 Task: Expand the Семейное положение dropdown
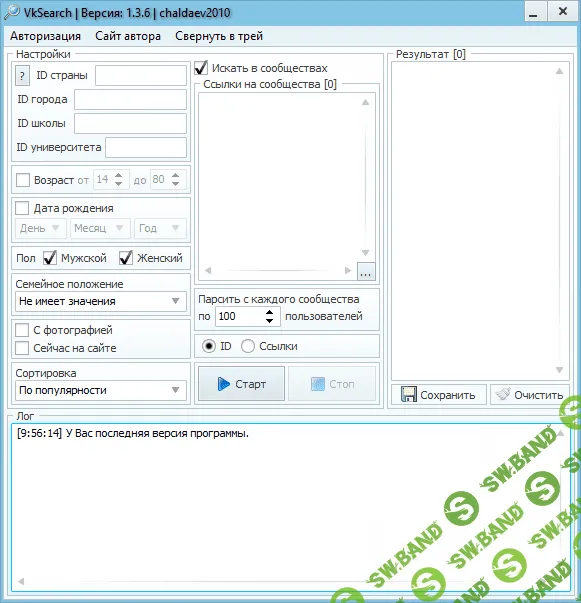tap(101, 301)
